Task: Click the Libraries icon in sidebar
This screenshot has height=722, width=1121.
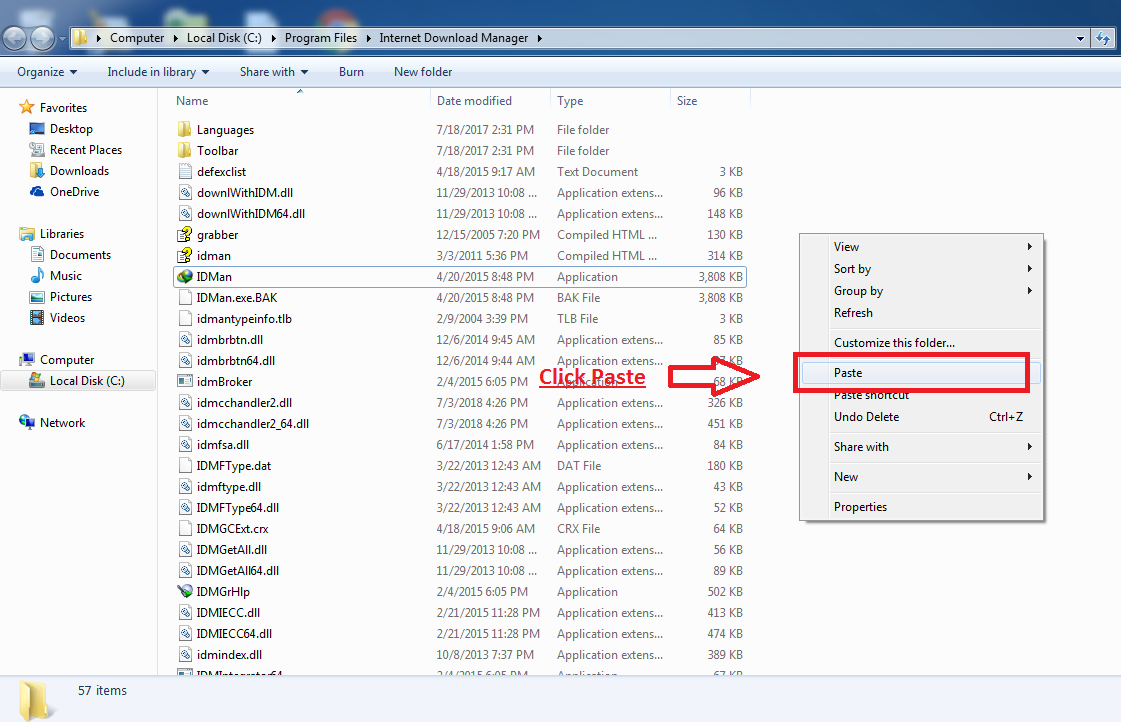Action: click(x=26, y=234)
